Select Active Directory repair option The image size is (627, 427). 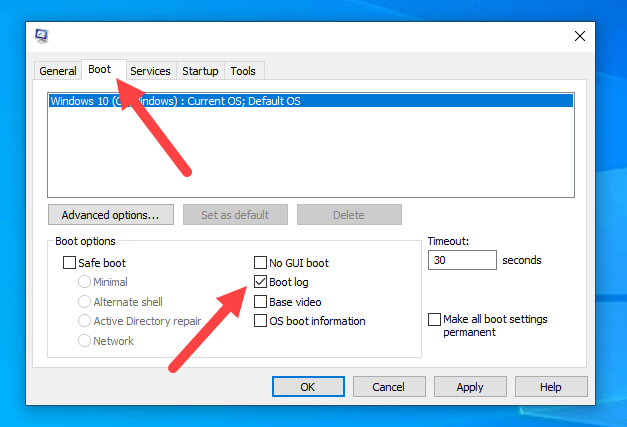click(84, 321)
